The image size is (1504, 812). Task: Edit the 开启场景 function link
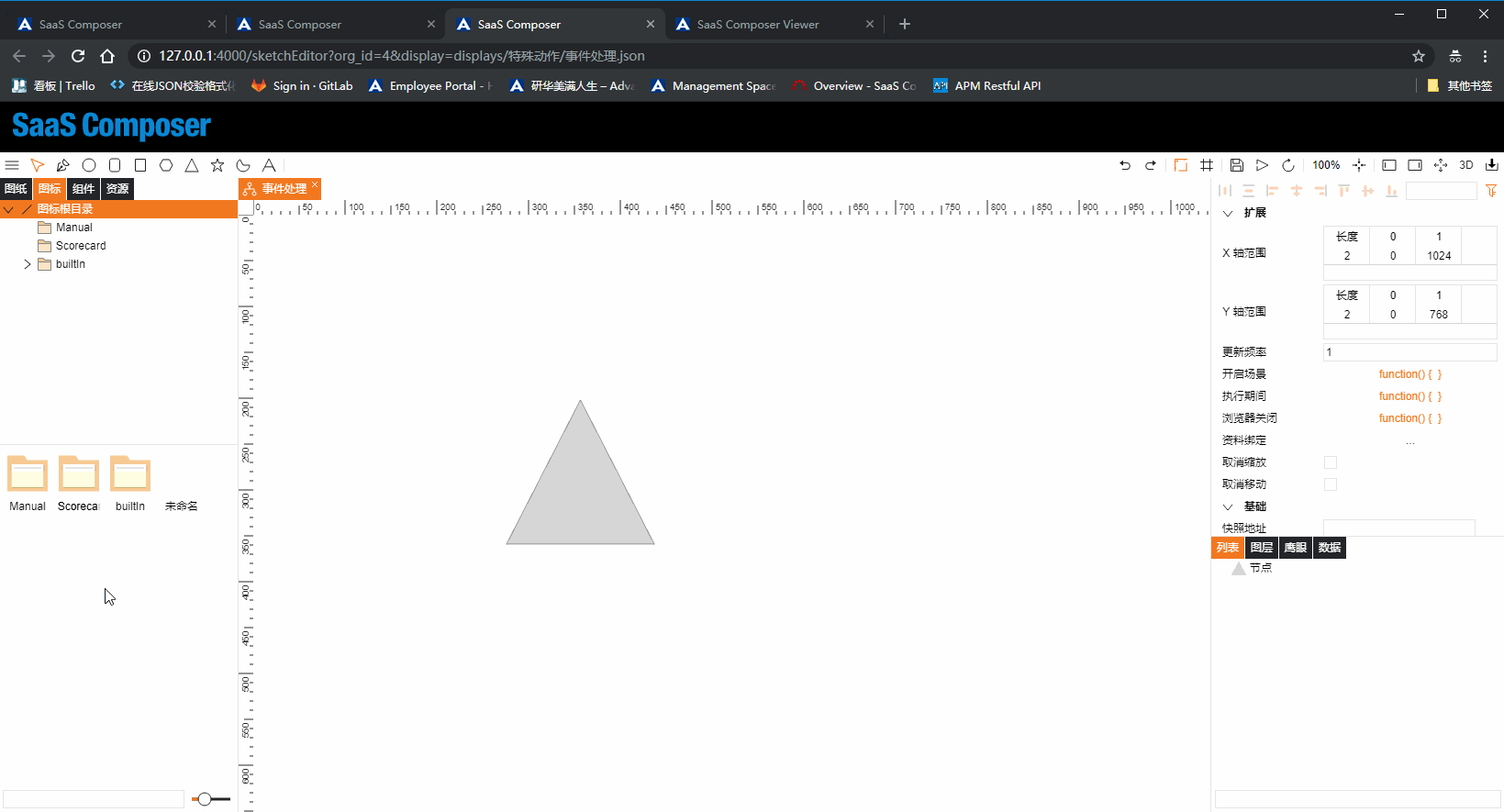(1409, 374)
